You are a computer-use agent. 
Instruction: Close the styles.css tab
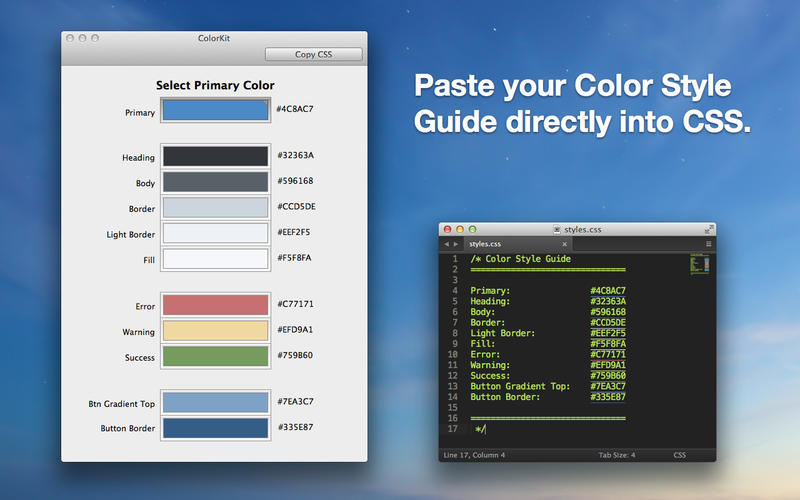[565, 243]
